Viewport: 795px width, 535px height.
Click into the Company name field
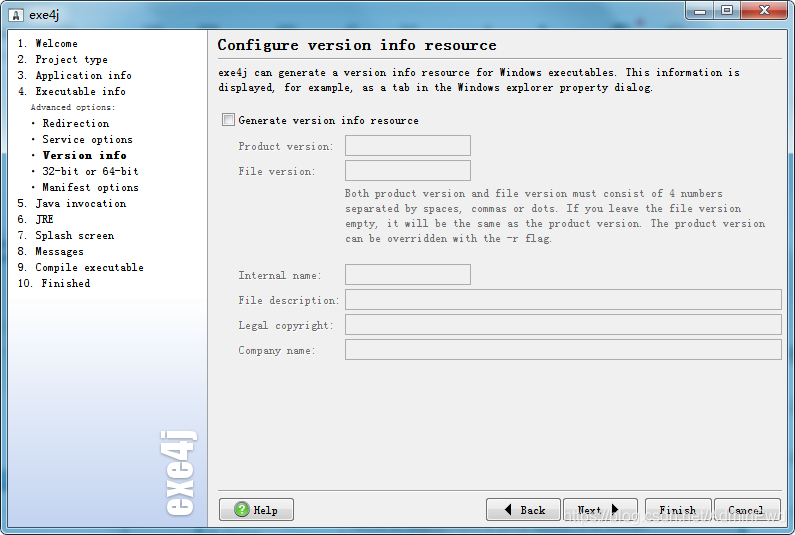[x=563, y=349]
